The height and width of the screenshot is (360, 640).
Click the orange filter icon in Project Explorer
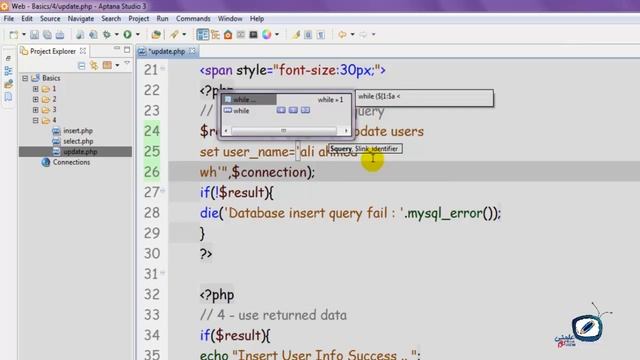[107, 65]
